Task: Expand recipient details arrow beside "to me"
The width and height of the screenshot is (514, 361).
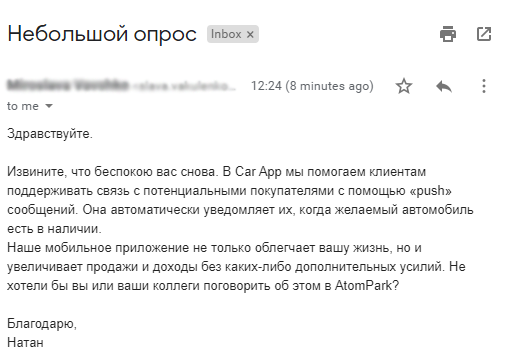Action: [x=49, y=106]
